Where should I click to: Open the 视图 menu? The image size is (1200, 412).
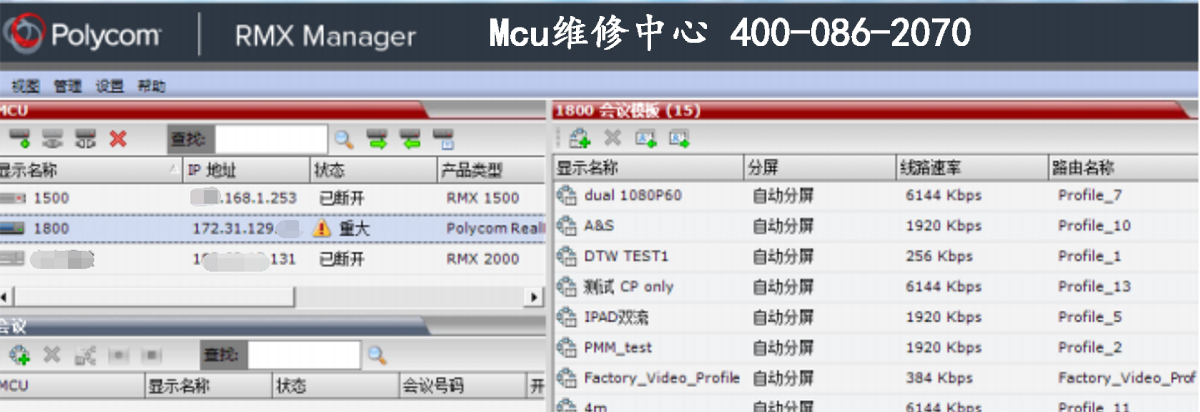click(x=26, y=87)
